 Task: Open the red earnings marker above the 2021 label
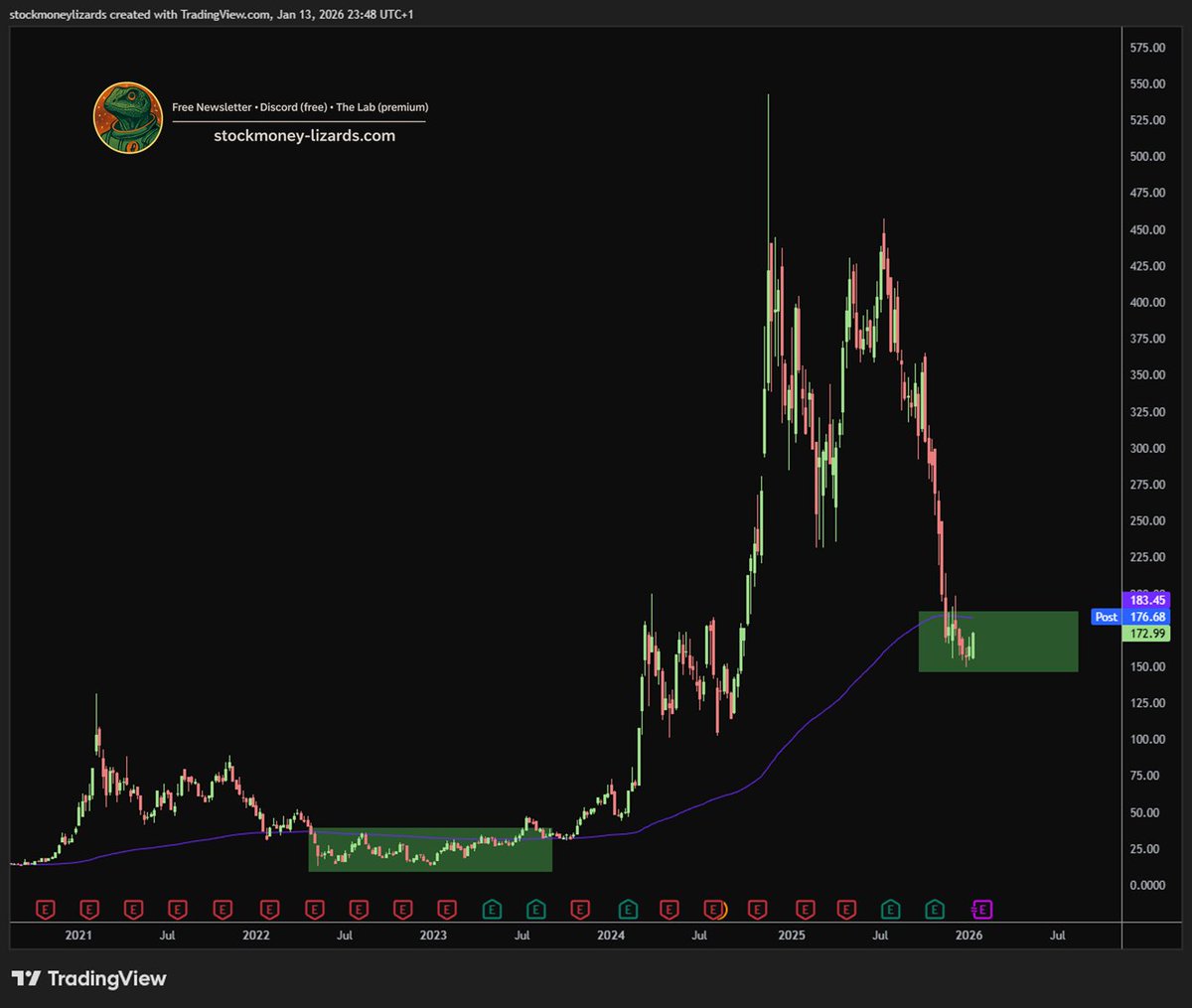pyautogui.click(x=89, y=909)
